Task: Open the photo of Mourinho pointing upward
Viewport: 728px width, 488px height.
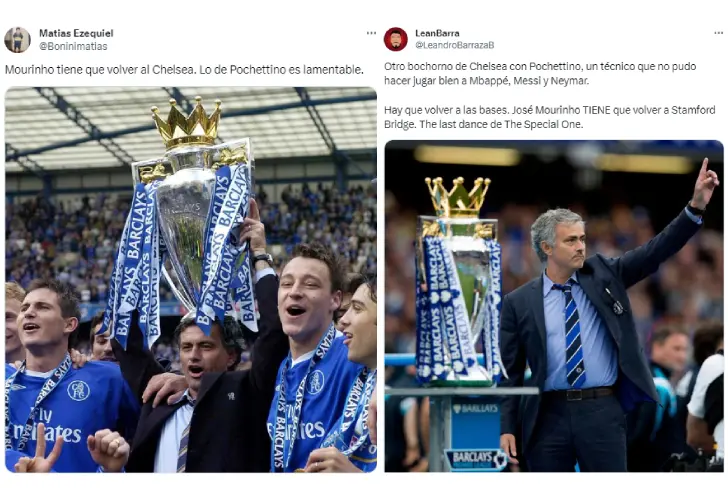Action: (x=554, y=306)
